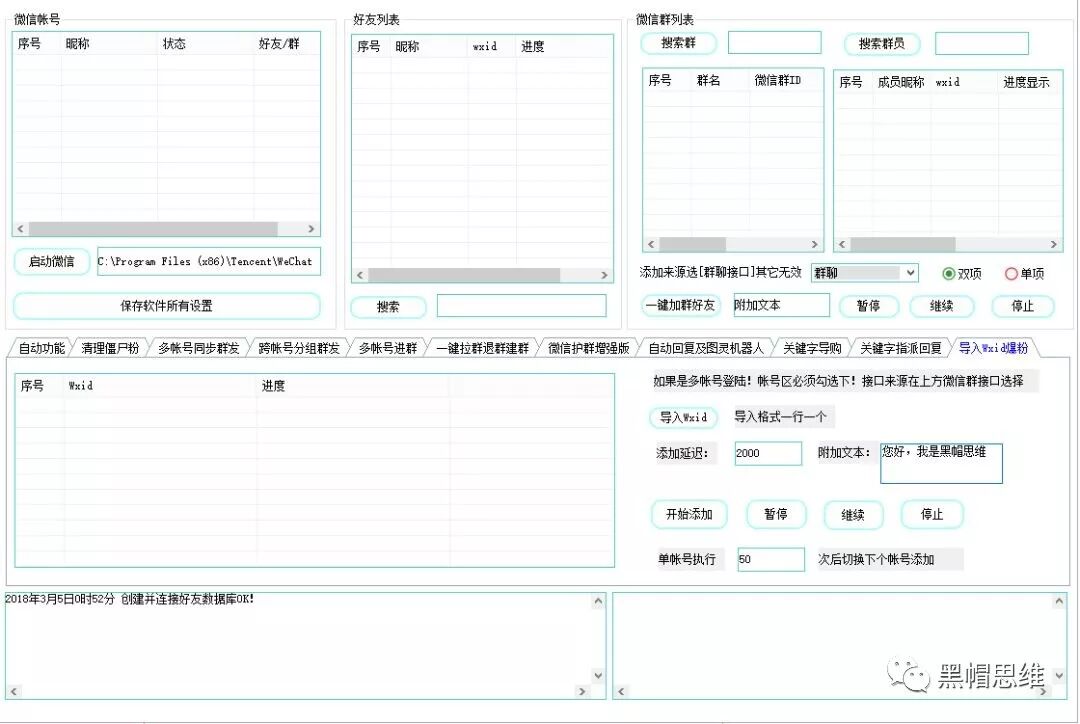This screenshot has height=724, width=1080.
Task: Click 暂停 next to 一键加群好友
Action: point(866,306)
